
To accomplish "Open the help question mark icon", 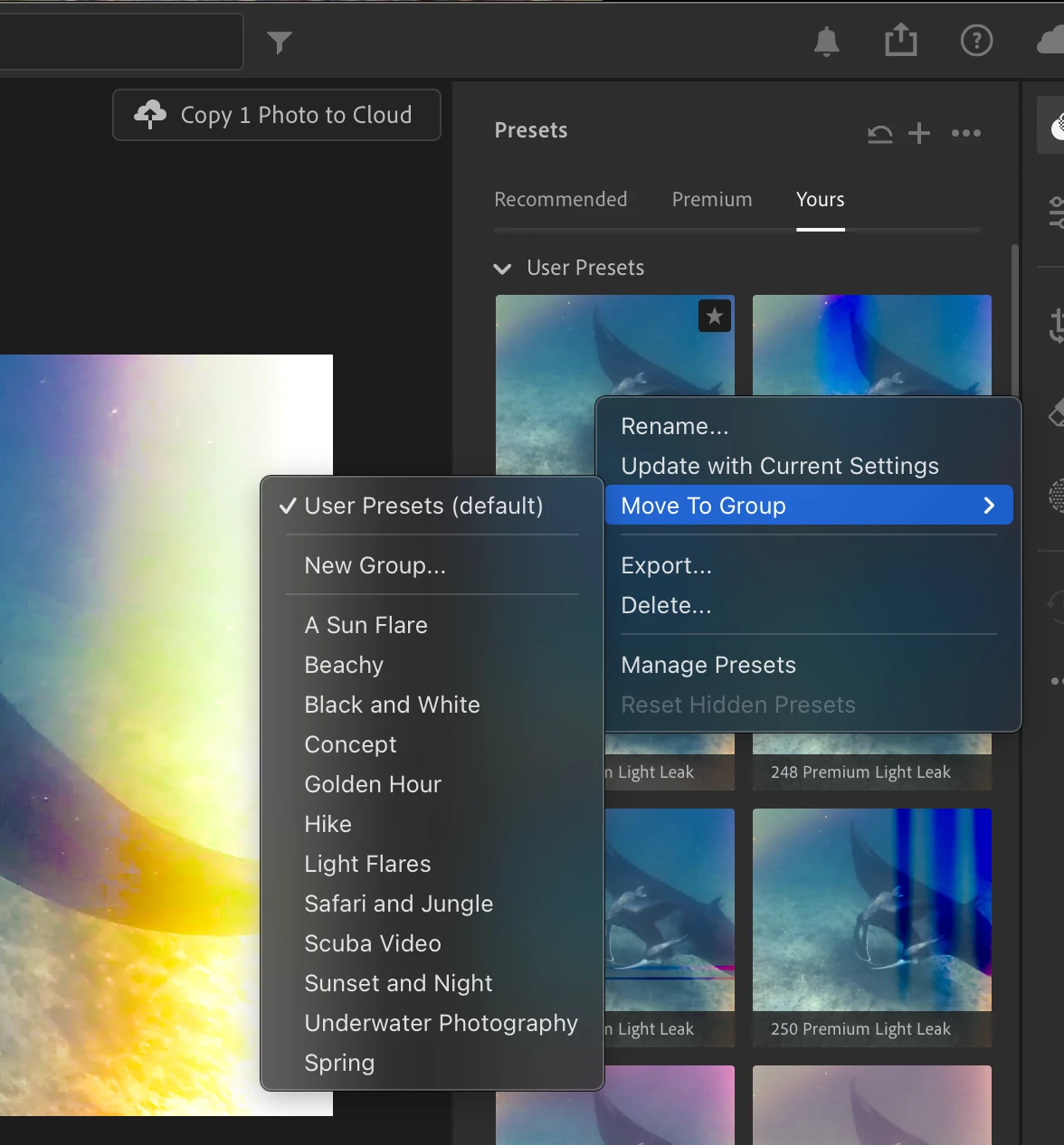I will click(976, 41).
